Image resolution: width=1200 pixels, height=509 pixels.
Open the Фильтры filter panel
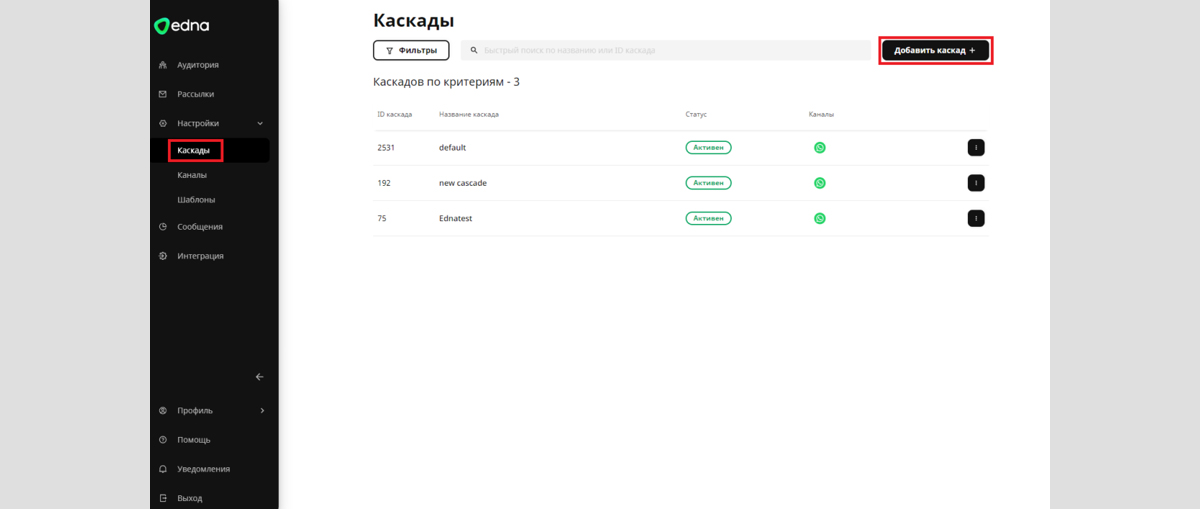tap(411, 50)
